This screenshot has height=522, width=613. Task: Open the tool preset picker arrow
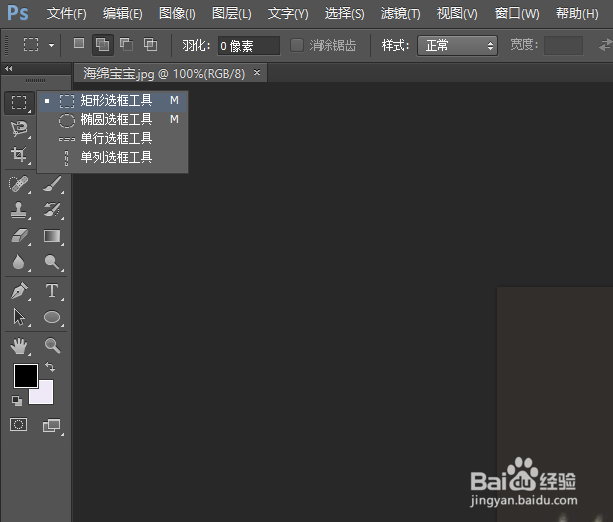(51, 45)
